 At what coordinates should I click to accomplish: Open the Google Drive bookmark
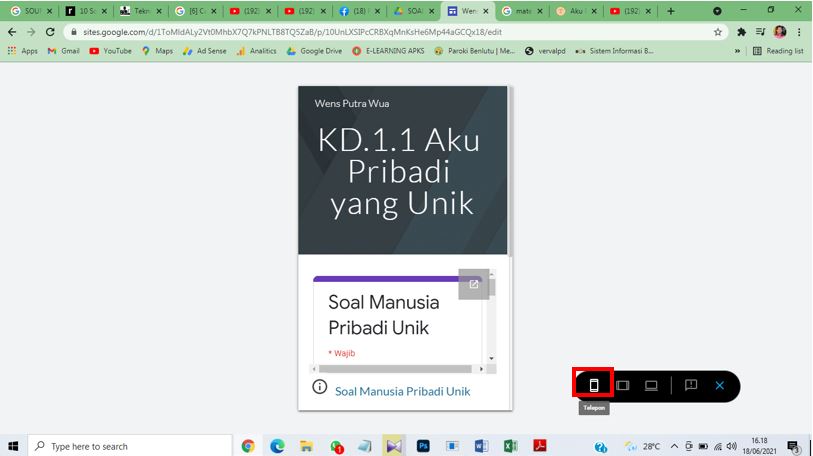[x=314, y=51]
